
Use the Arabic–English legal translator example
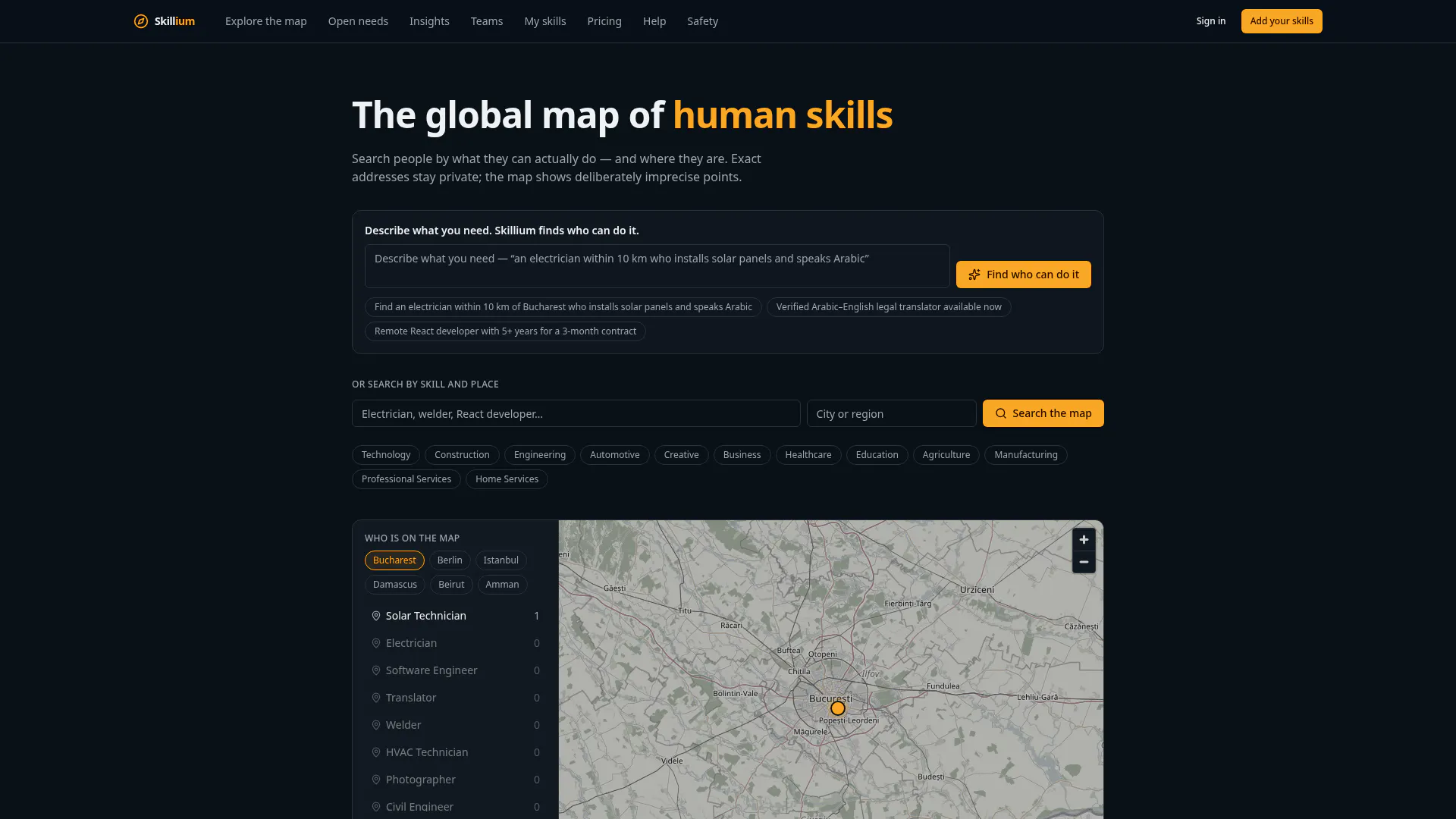pyautogui.click(x=889, y=307)
